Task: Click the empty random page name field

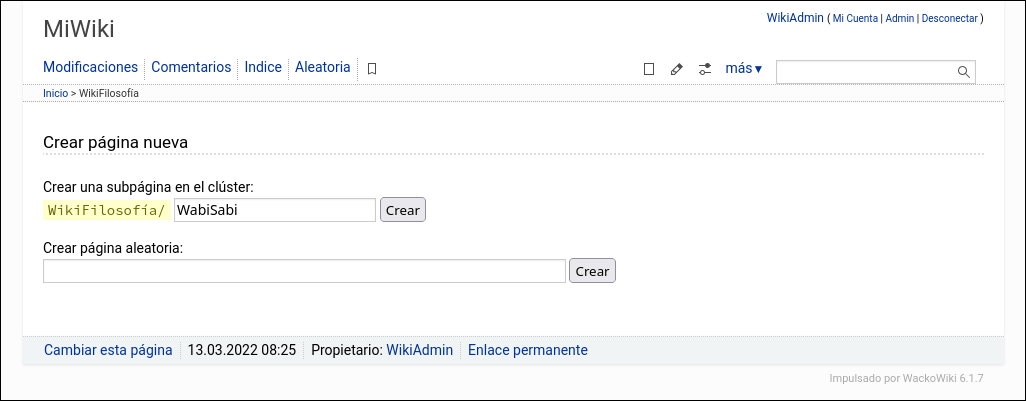Action: tap(305, 271)
